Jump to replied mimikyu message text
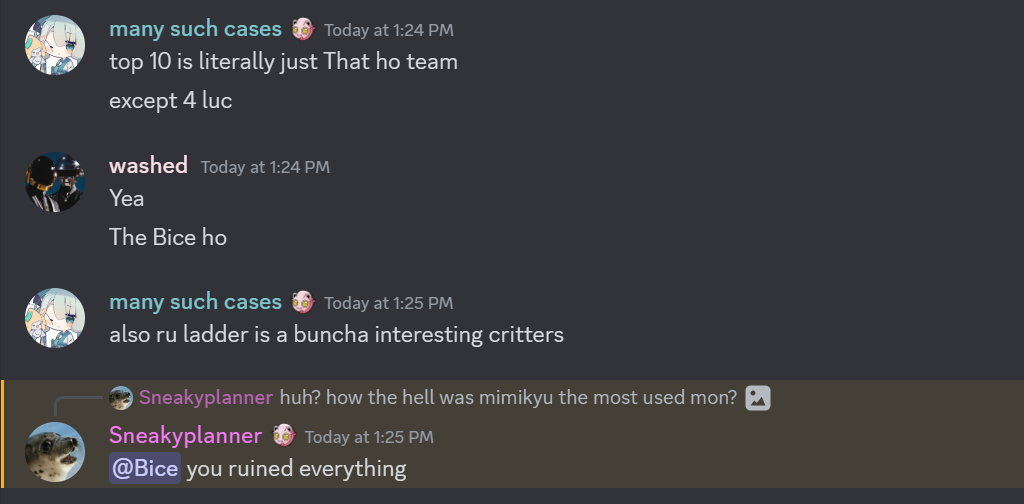 (x=508, y=398)
